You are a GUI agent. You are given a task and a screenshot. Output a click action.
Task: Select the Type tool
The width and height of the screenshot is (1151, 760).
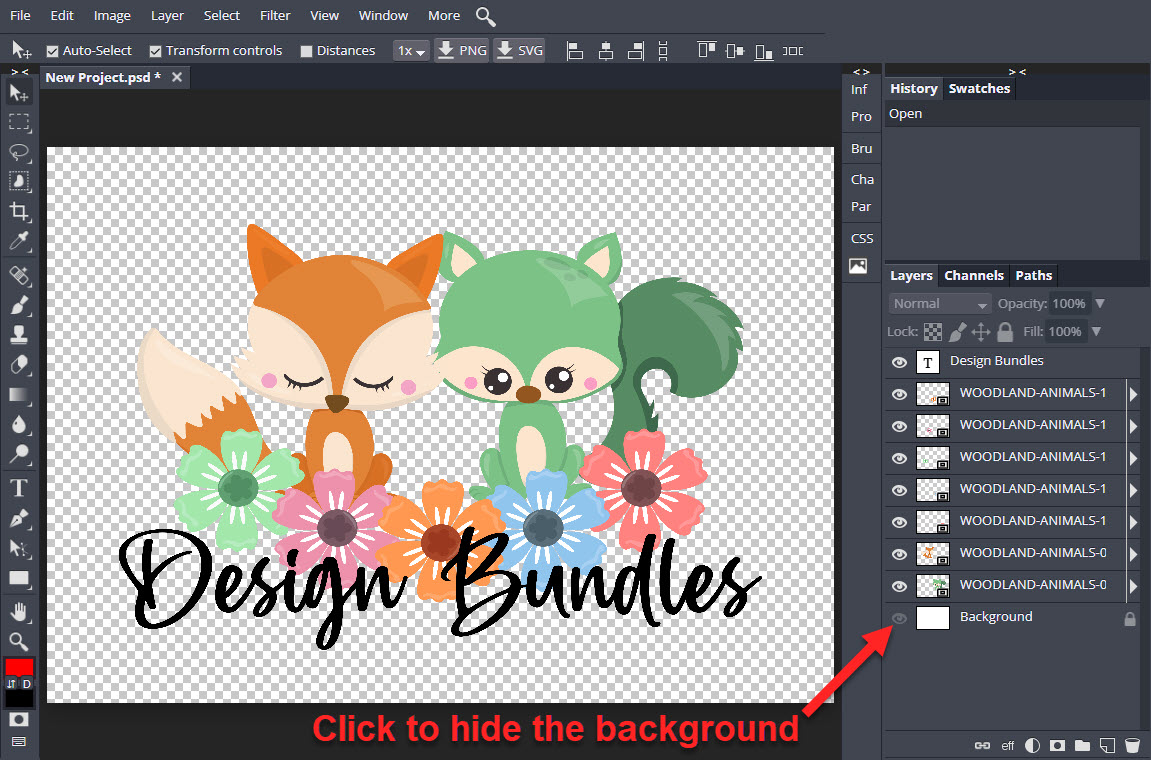(x=19, y=488)
